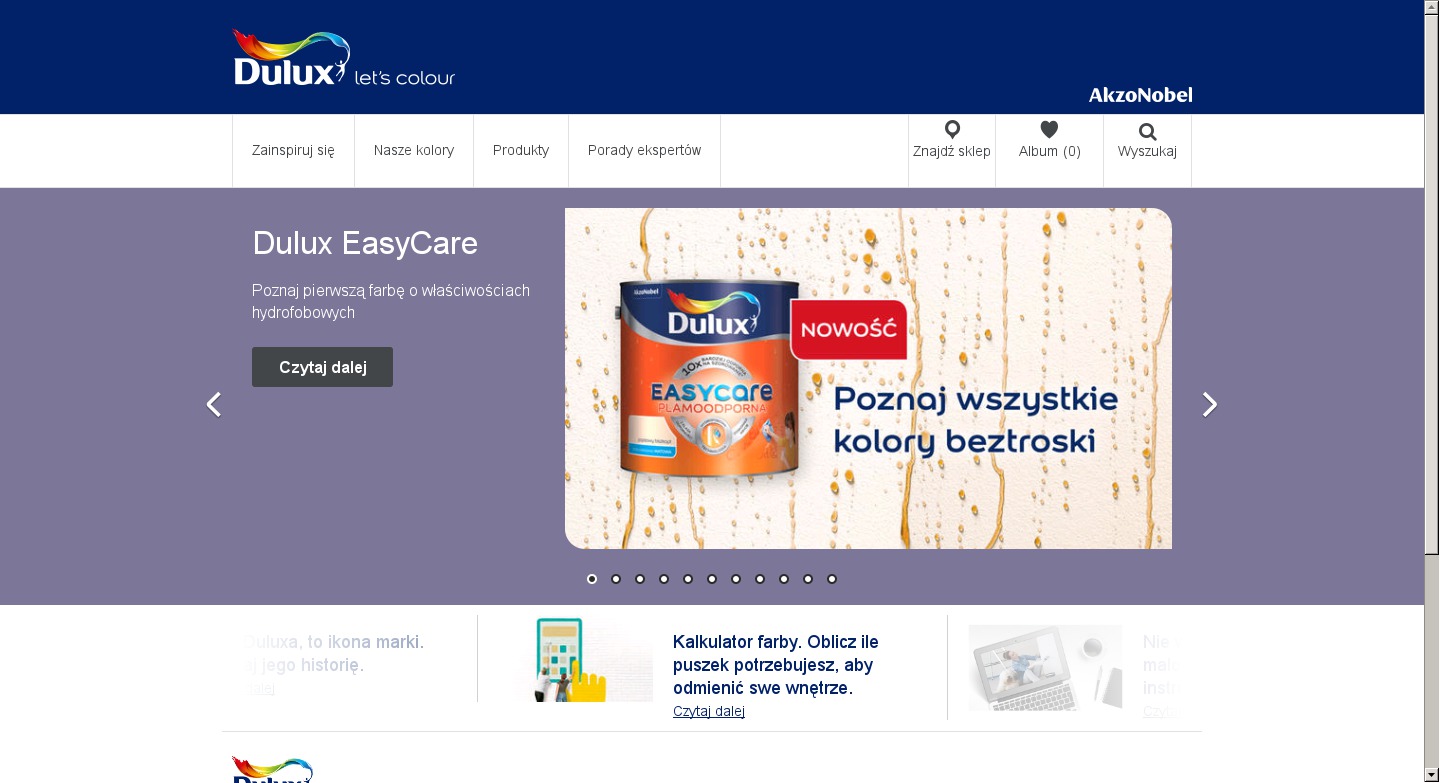Click the Wyszukaj magnifier icon
Viewport: 1440px width, 783px height.
(x=1147, y=131)
